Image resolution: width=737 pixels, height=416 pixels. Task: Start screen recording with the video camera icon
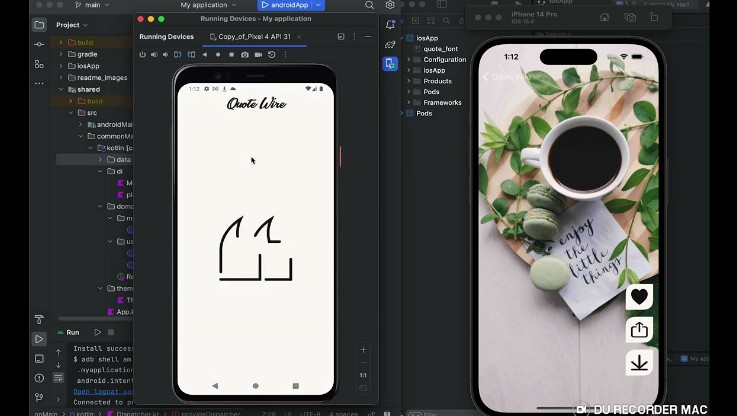(x=258, y=55)
